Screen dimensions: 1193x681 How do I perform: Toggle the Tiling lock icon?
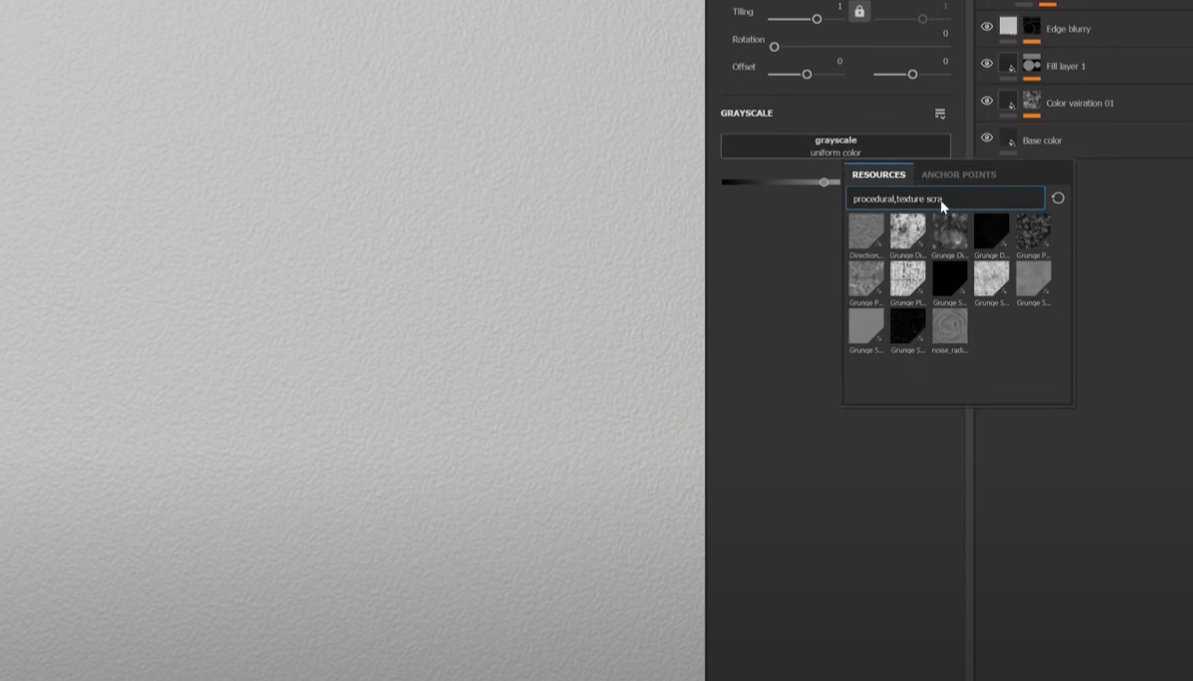point(859,11)
